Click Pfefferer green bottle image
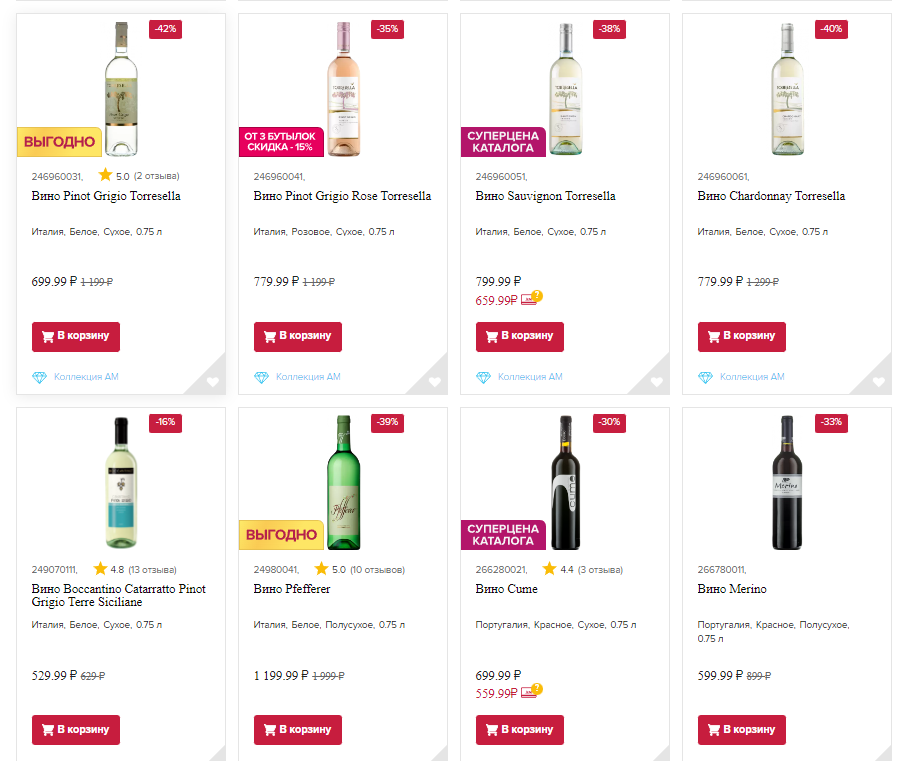 [343, 482]
